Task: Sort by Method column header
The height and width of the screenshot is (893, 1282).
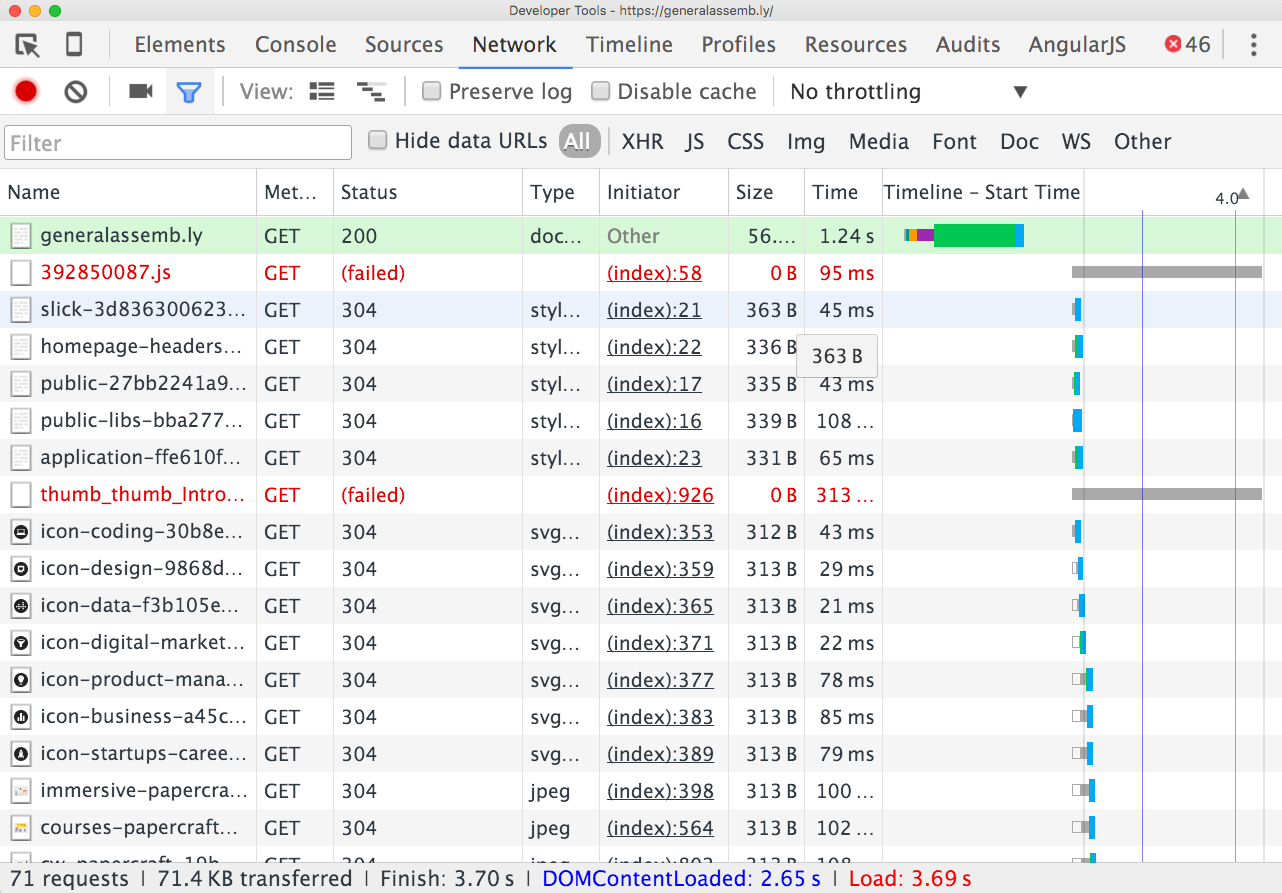Action: pos(294,192)
